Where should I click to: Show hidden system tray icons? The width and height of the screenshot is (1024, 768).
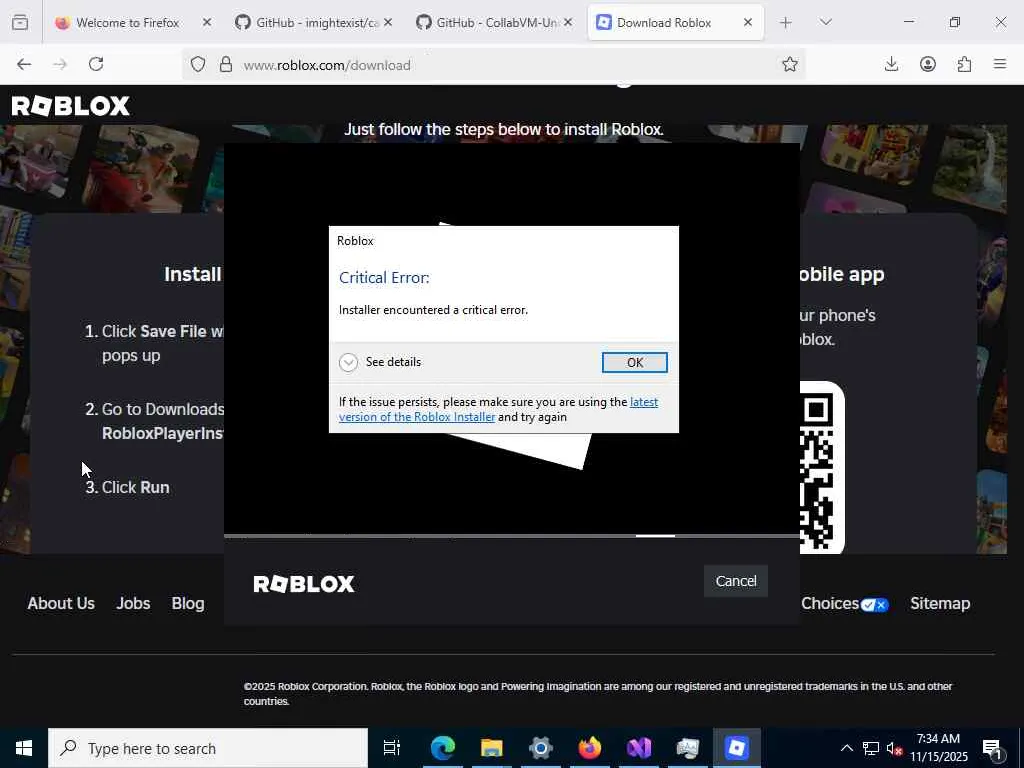click(846, 748)
